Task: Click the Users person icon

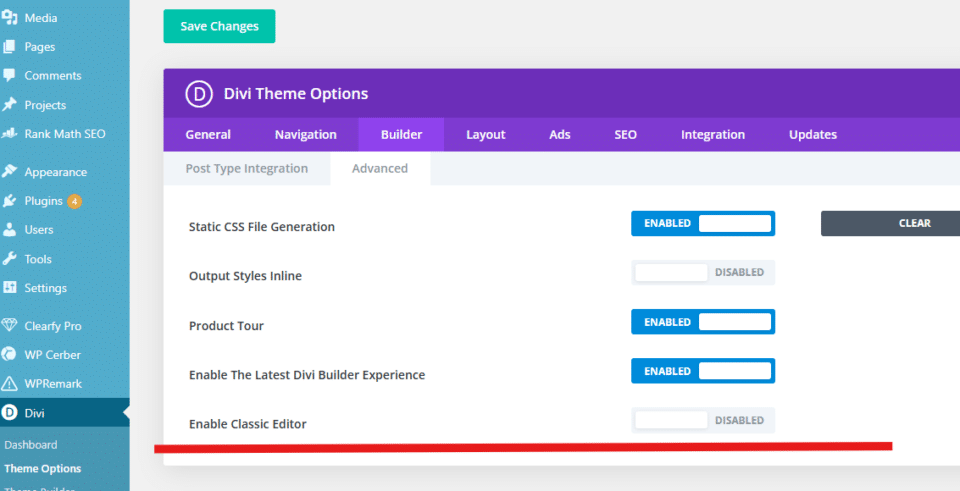Action: coord(9,230)
